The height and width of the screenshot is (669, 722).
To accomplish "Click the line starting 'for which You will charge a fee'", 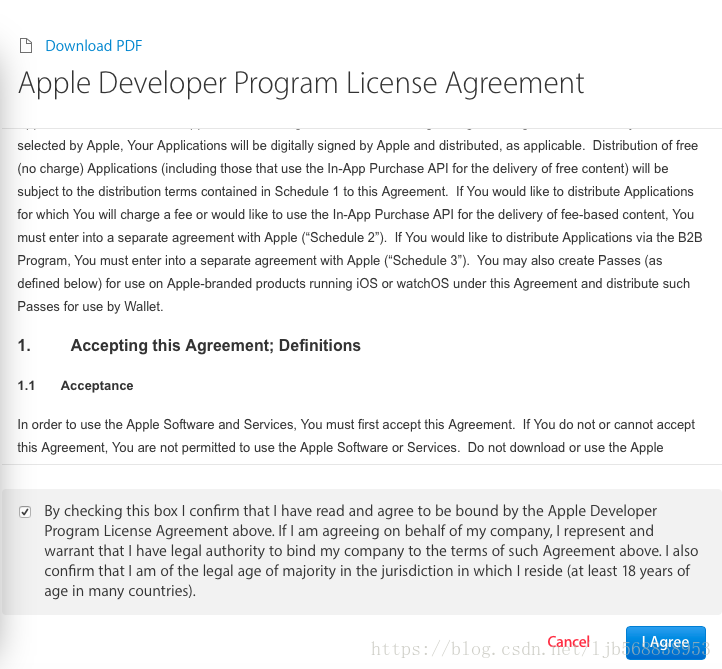I will [x=355, y=215].
